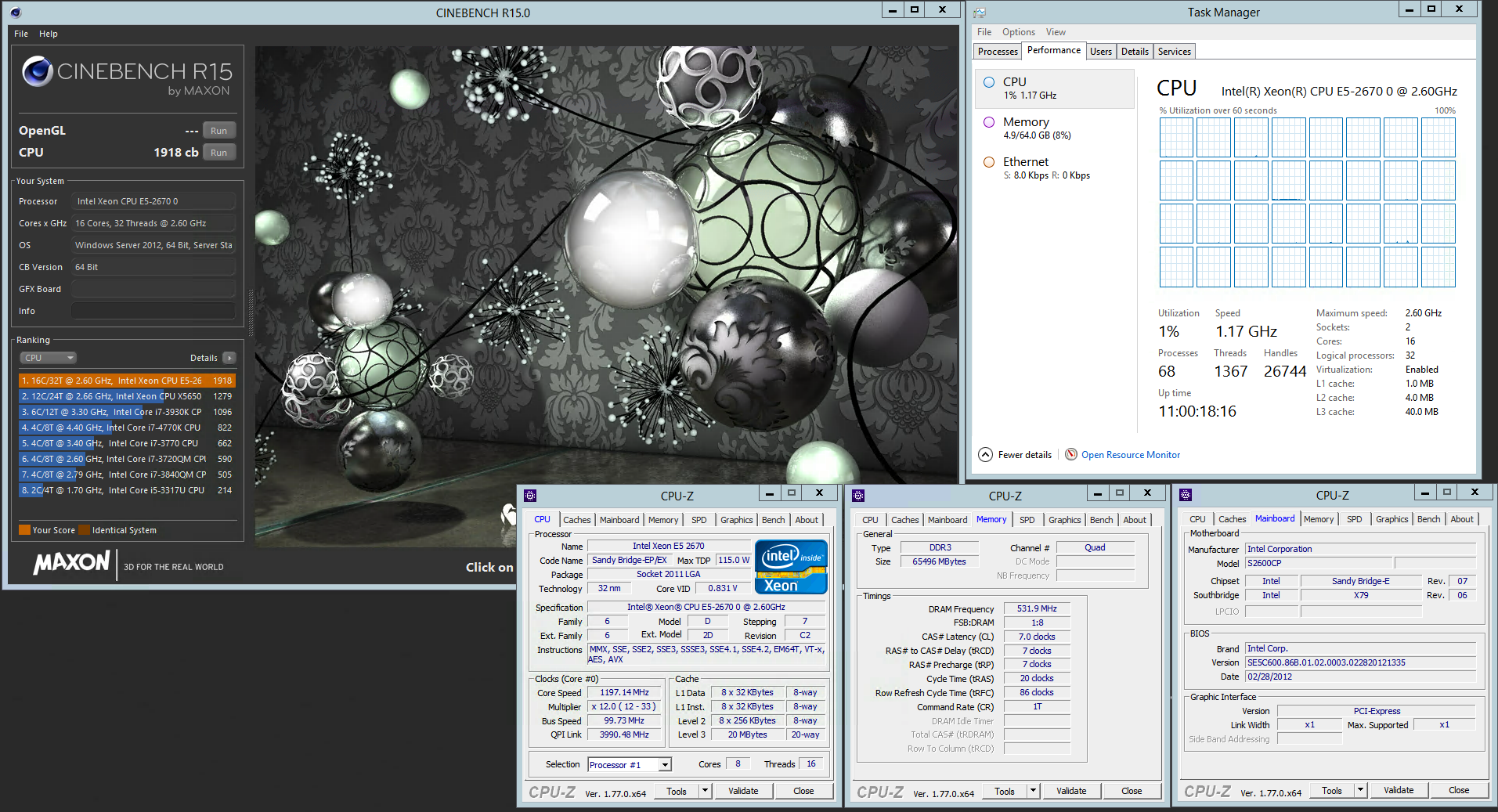Open Graphics tab in Mainboard CPU-Z window
The image size is (1498, 812).
pos(1392,519)
